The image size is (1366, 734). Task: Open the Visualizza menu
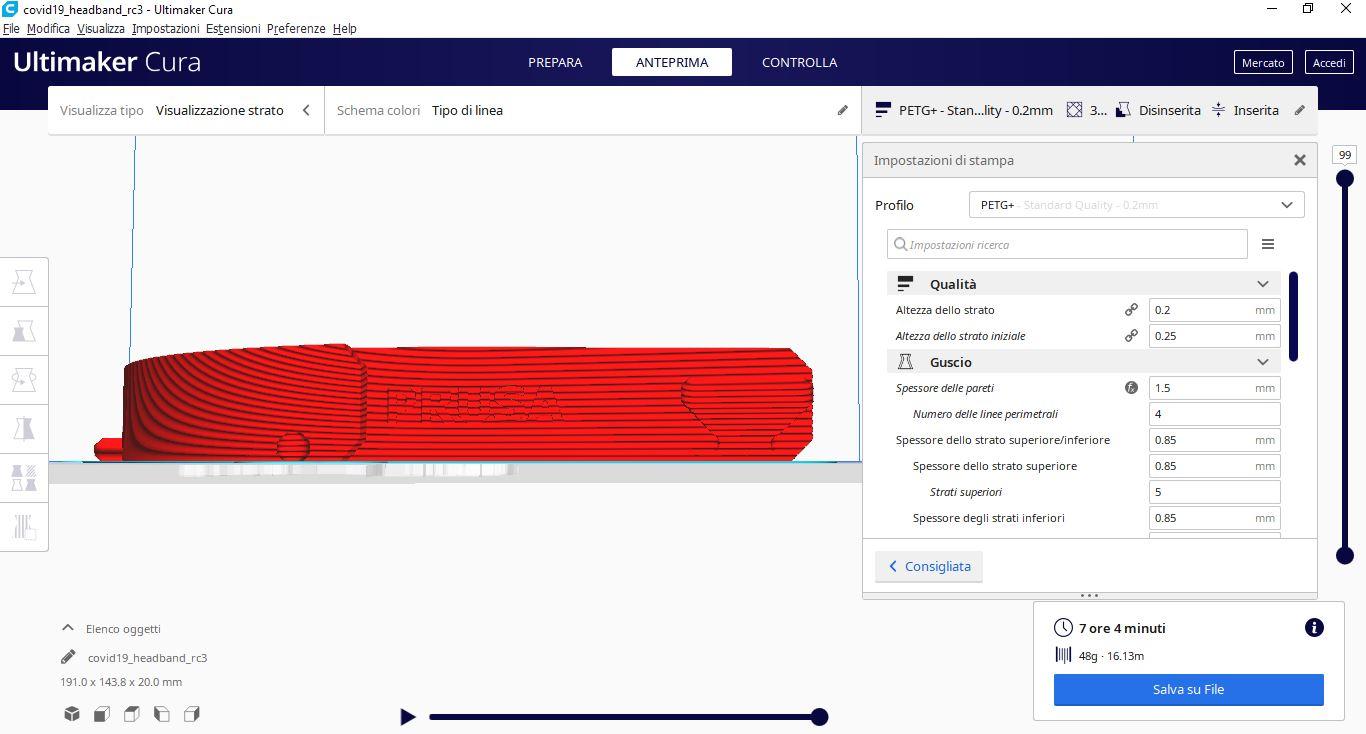pyautogui.click(x=101, y=28)
